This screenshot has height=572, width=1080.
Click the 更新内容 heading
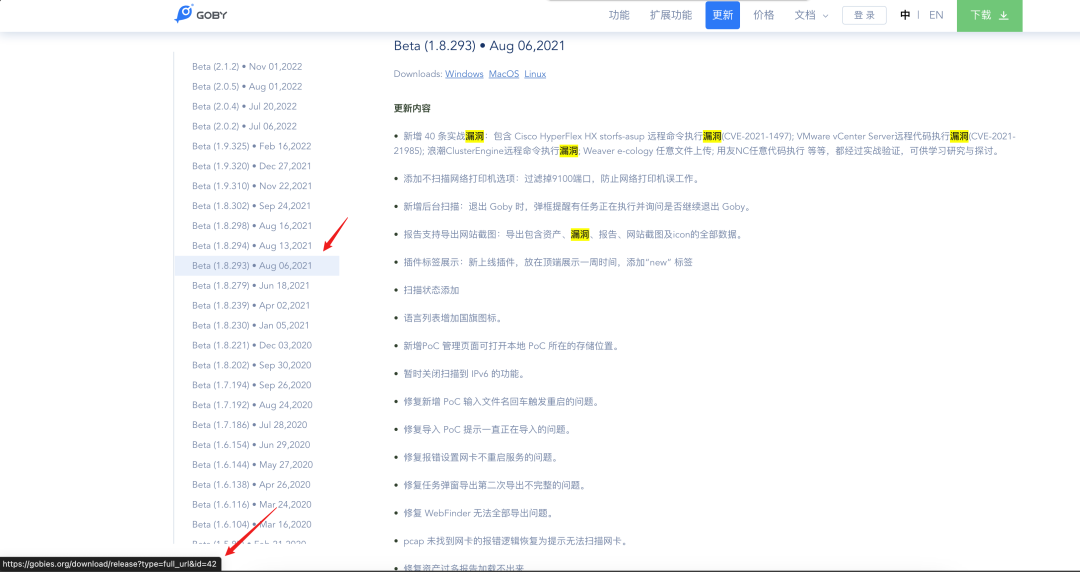(413, 109)
